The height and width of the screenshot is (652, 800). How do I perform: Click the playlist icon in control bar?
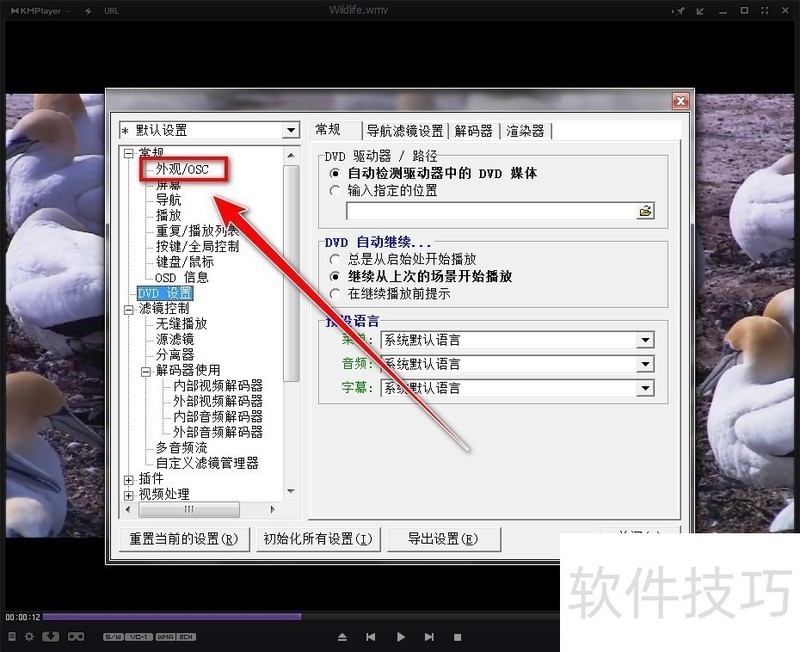pos(11,637)
